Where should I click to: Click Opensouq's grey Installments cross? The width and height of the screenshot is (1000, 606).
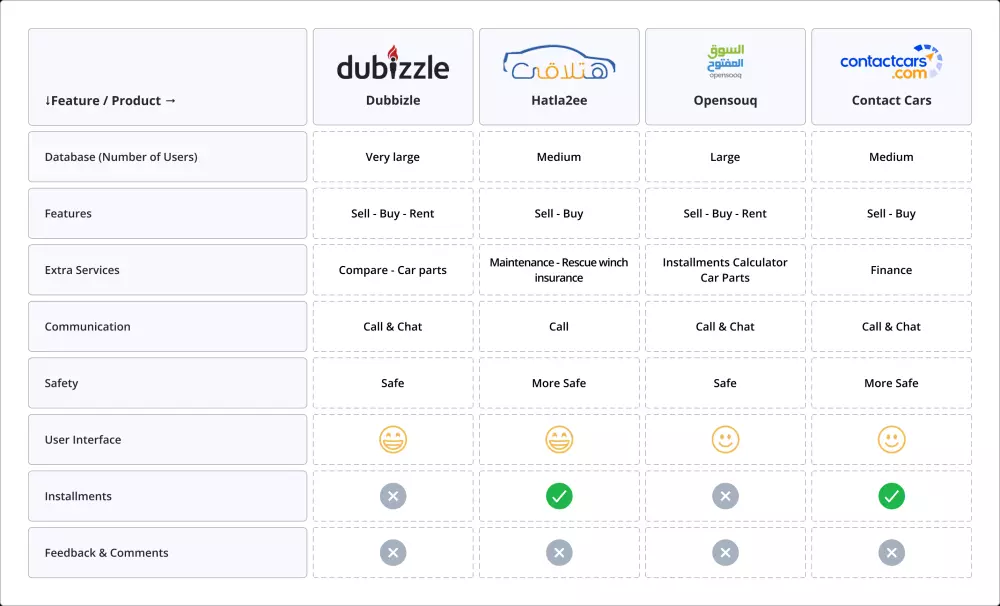(725, 496)
